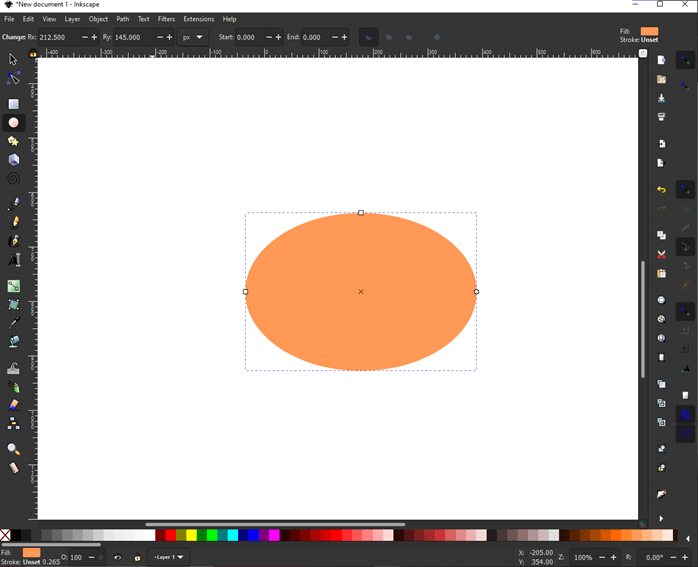Select the Star and polygon tool
Image resolution: width=698 pixels, height=567 pixels.
13,142
